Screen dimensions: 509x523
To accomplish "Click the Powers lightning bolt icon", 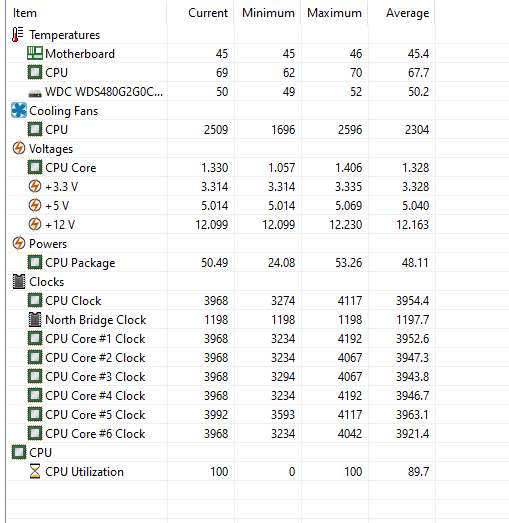I will (19, 243).
